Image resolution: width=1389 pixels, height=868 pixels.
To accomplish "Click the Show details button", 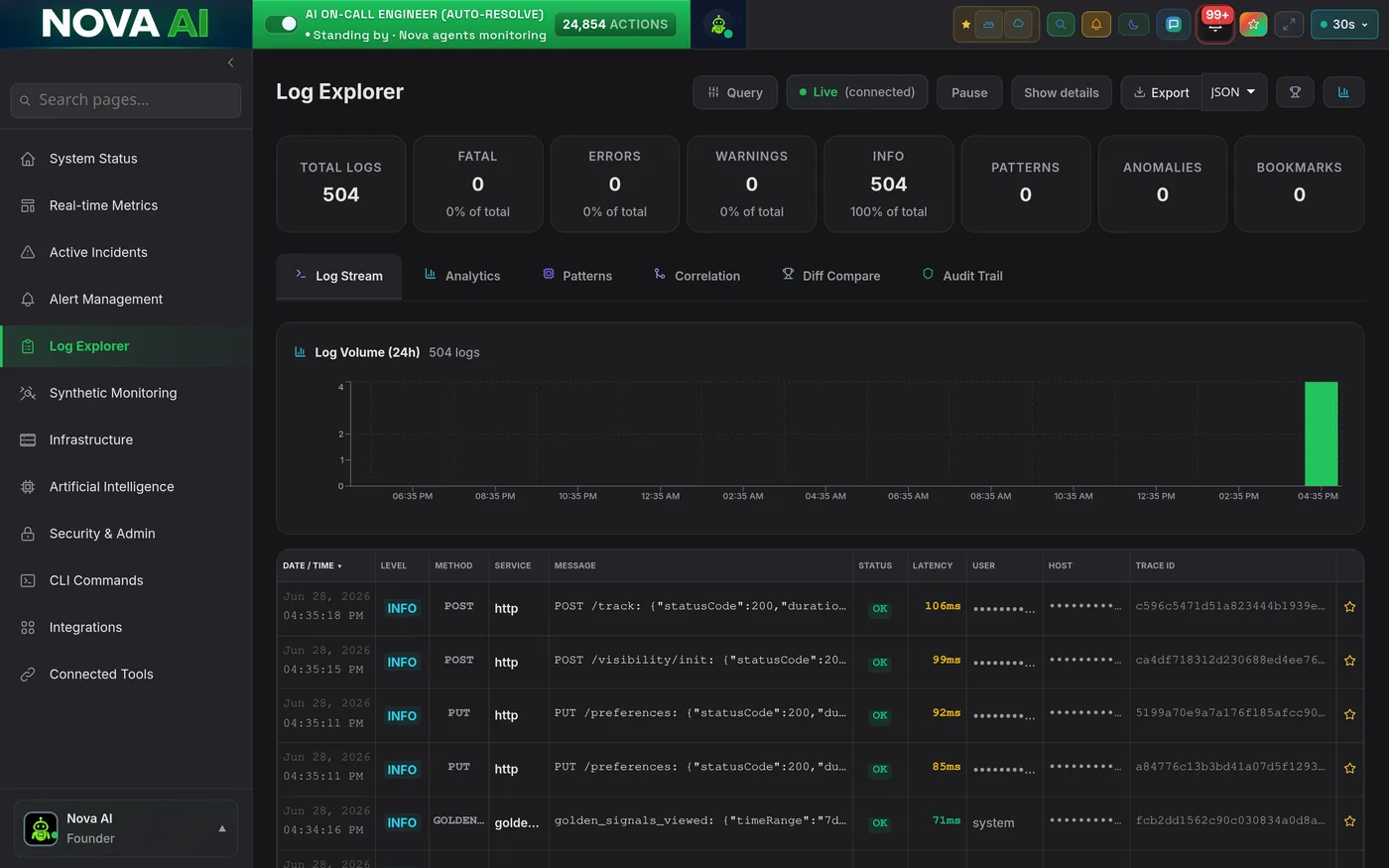I will (x=1062, y=92).
